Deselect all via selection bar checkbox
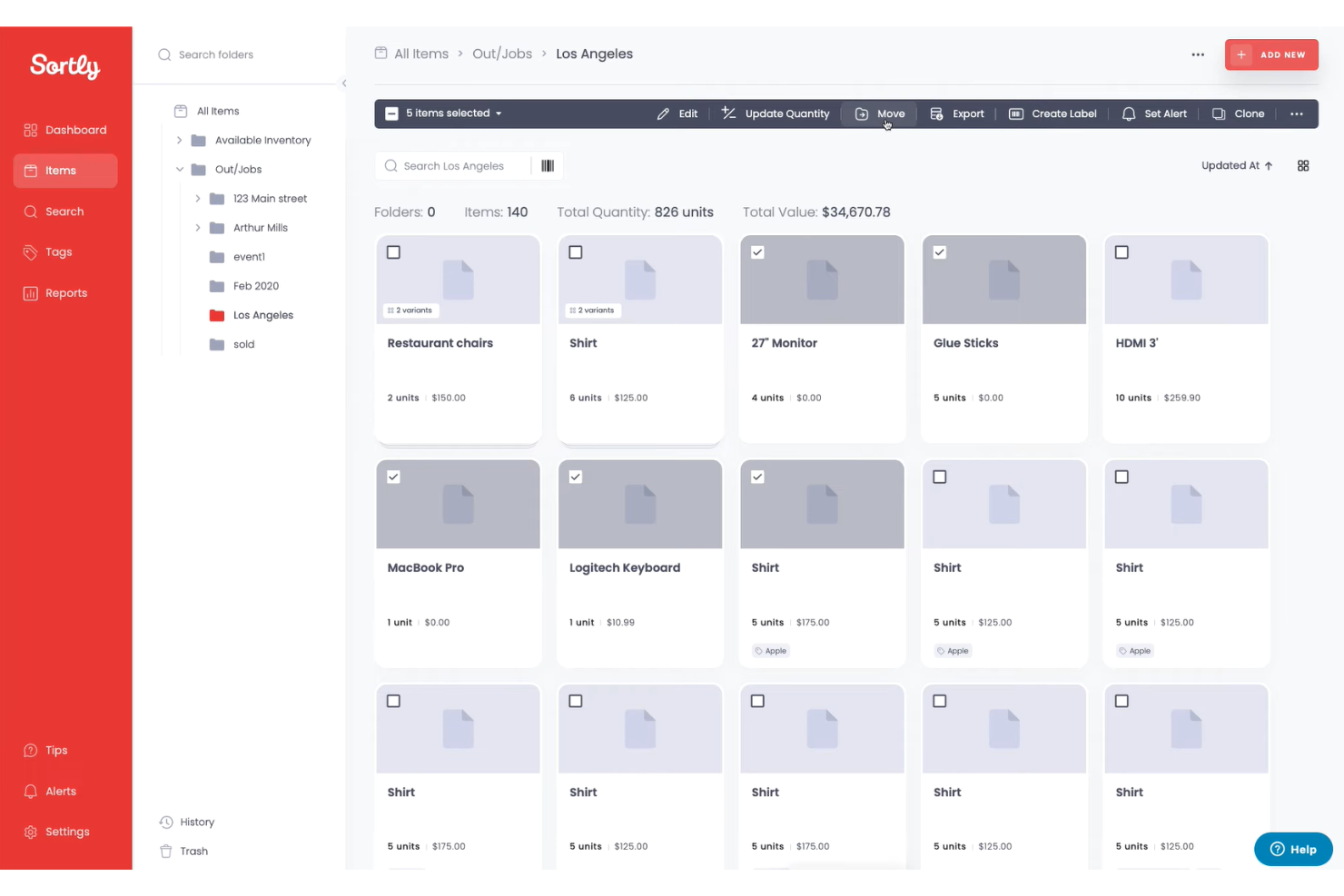1344x896 pixels. click(391, 113)
